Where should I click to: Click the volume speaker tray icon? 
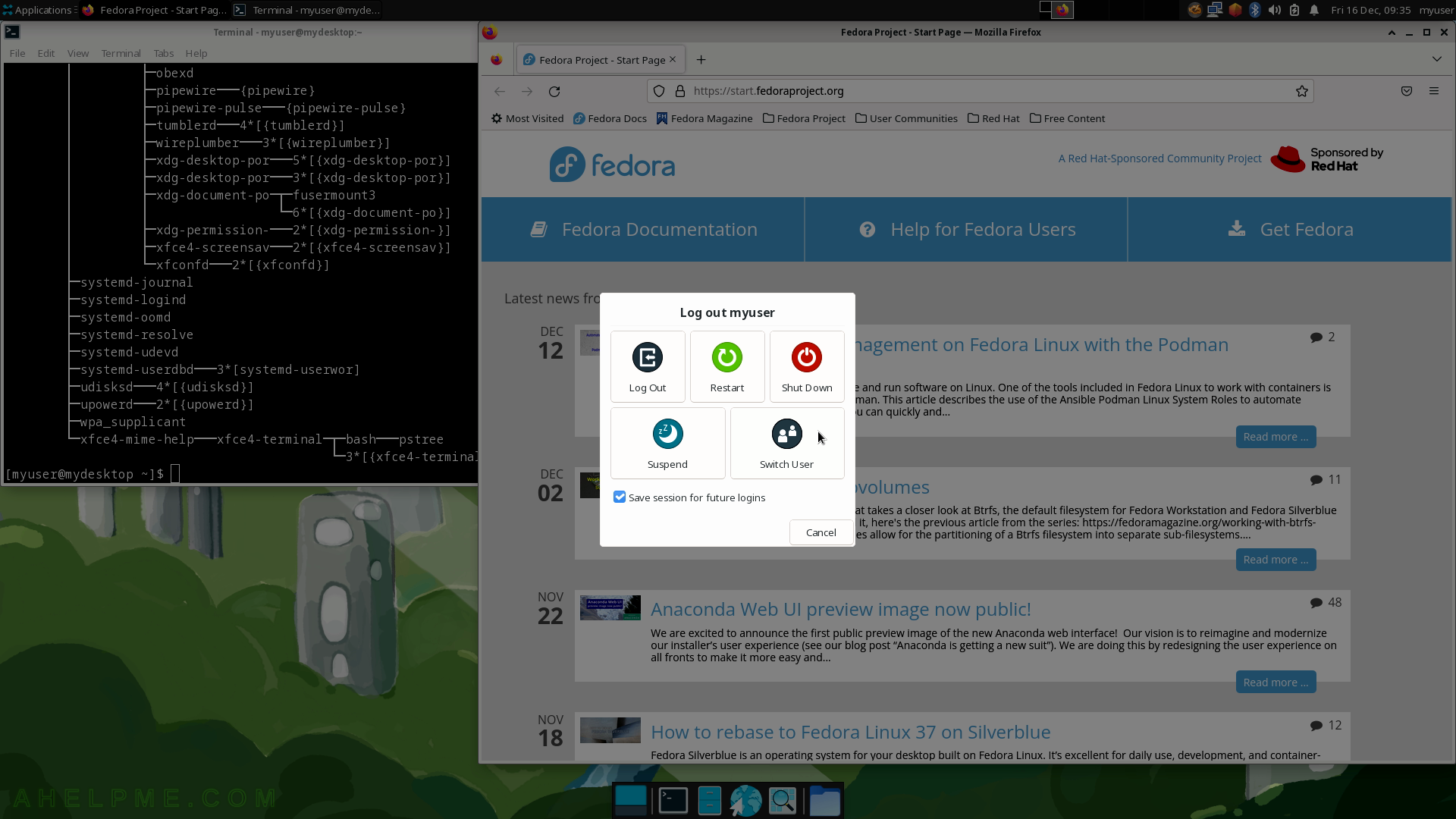point(1275,10)
